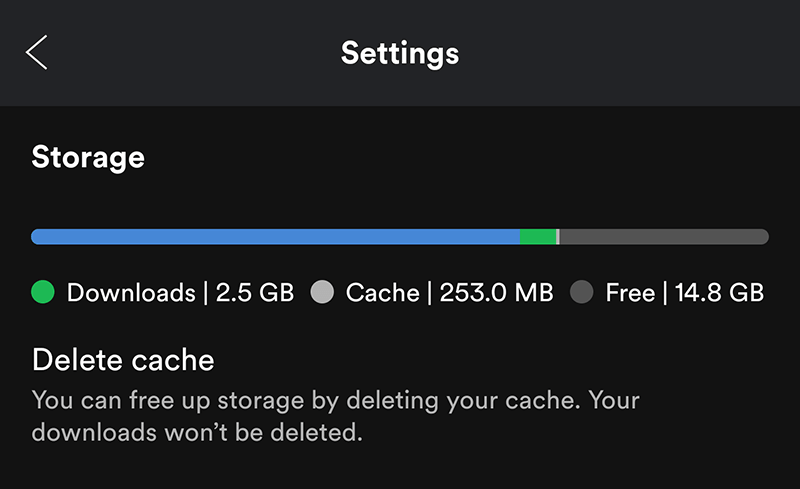The image size is (800, 489).
Task: Click the Settings page title
Action: click(x=400, y=52)
